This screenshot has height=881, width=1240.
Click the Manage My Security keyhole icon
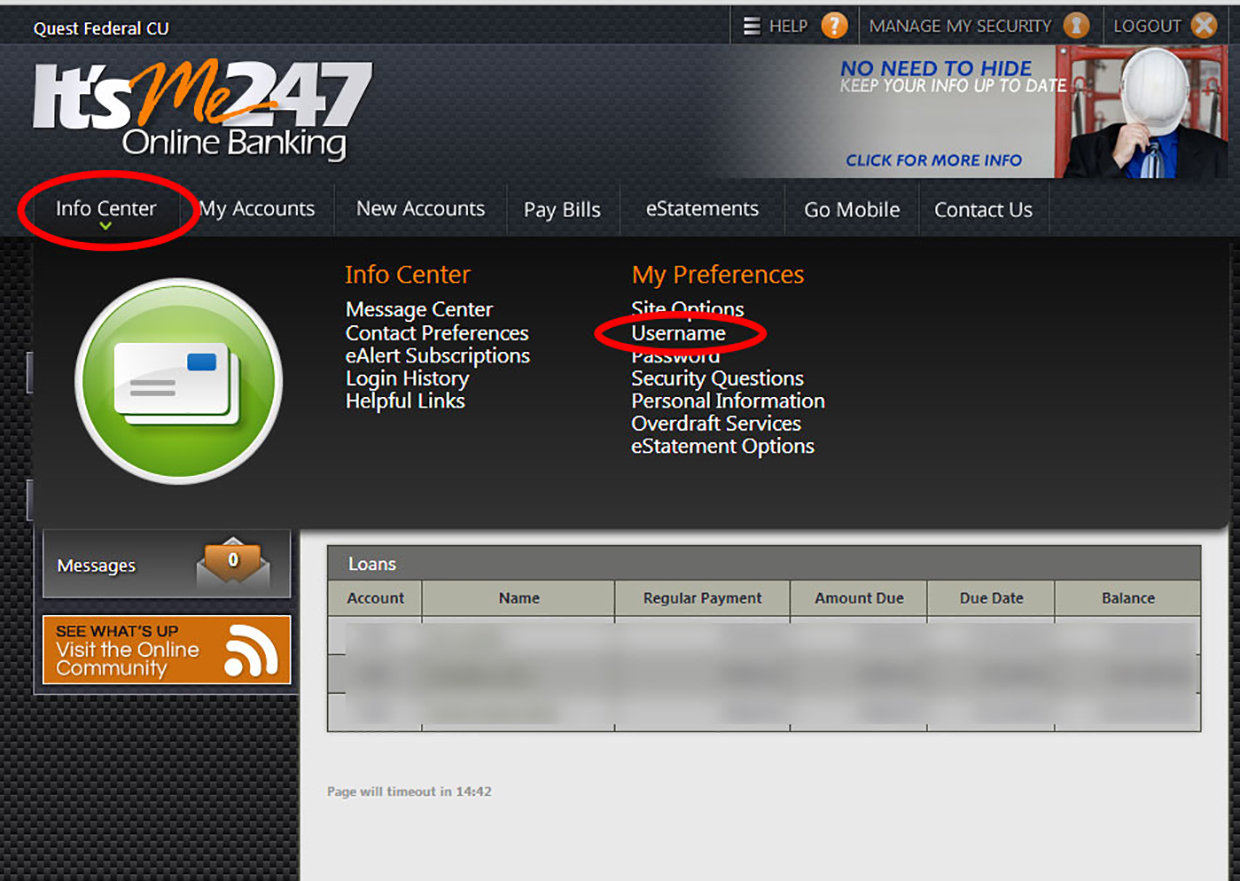coord(1076,26)
